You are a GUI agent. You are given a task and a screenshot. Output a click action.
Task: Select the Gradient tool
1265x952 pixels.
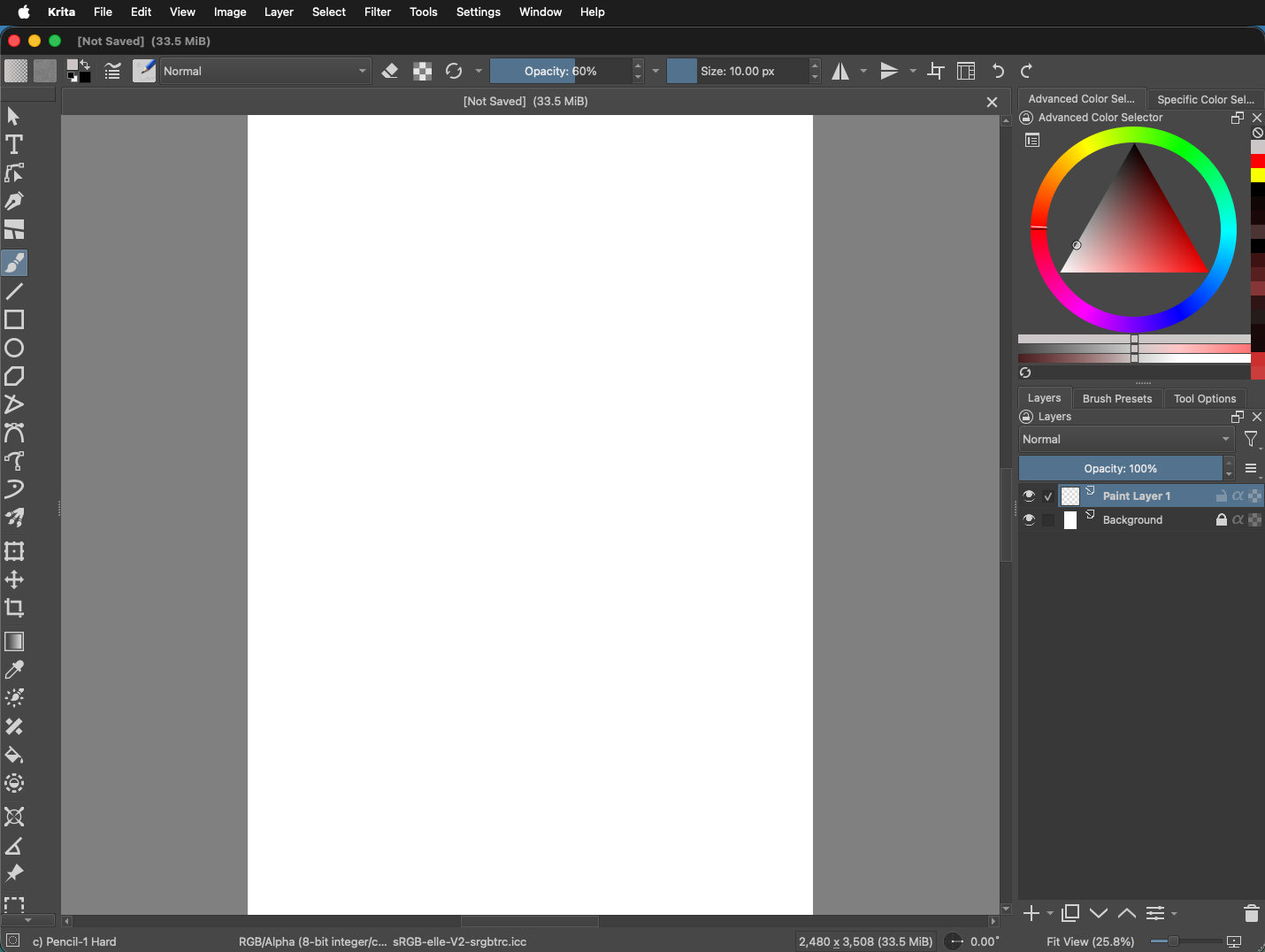(x=14, y=641)
